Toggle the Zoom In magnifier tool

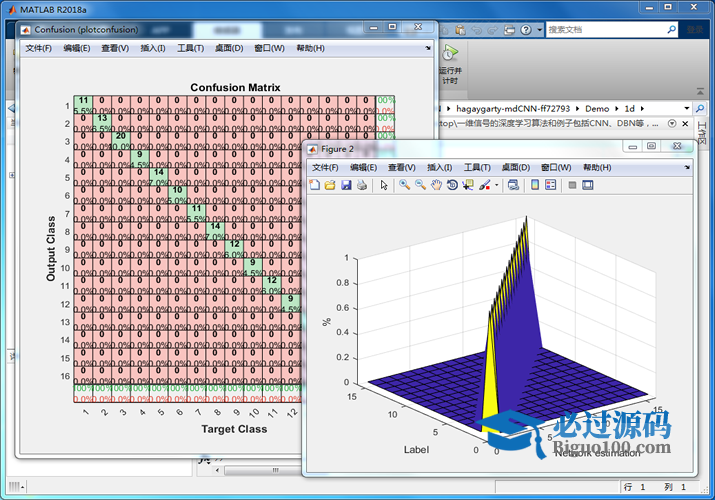pyautogui.click(x=404, y=185)
